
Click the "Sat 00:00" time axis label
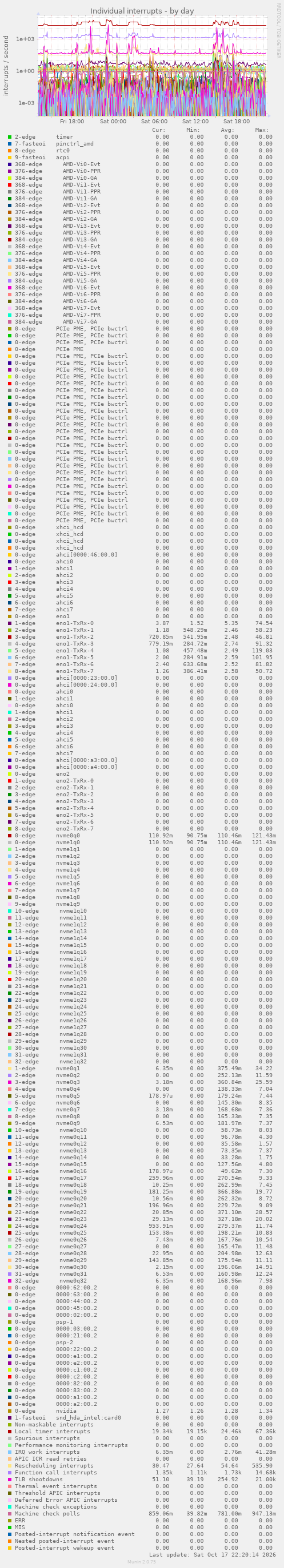click(113, 121)
